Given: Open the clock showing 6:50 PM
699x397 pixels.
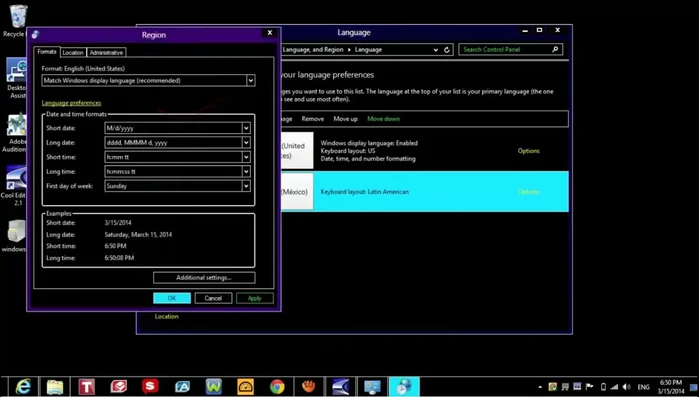Looking at the screenshot, I should point(671,387).
